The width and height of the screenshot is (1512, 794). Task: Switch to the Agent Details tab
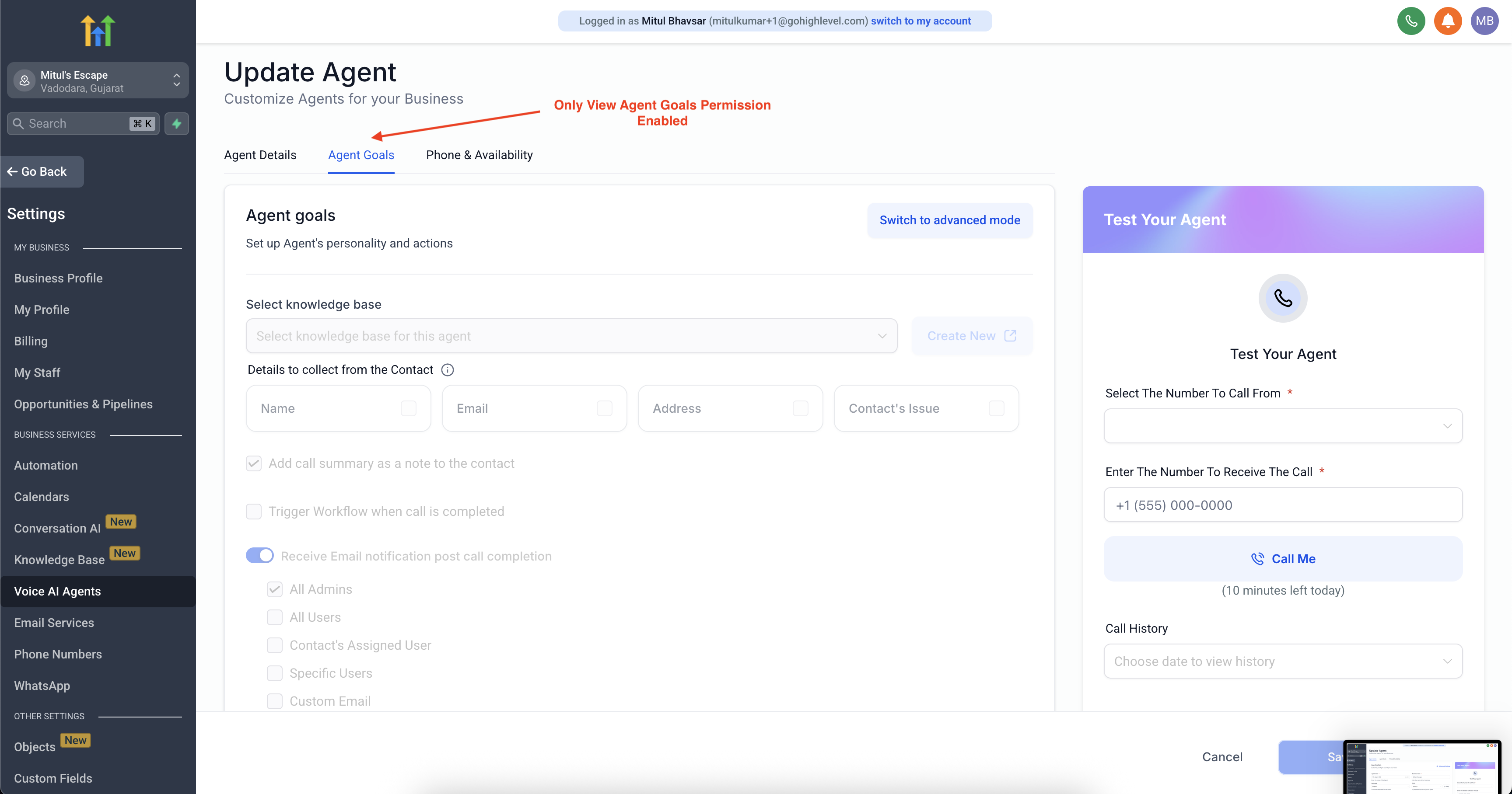click(260, 155)
